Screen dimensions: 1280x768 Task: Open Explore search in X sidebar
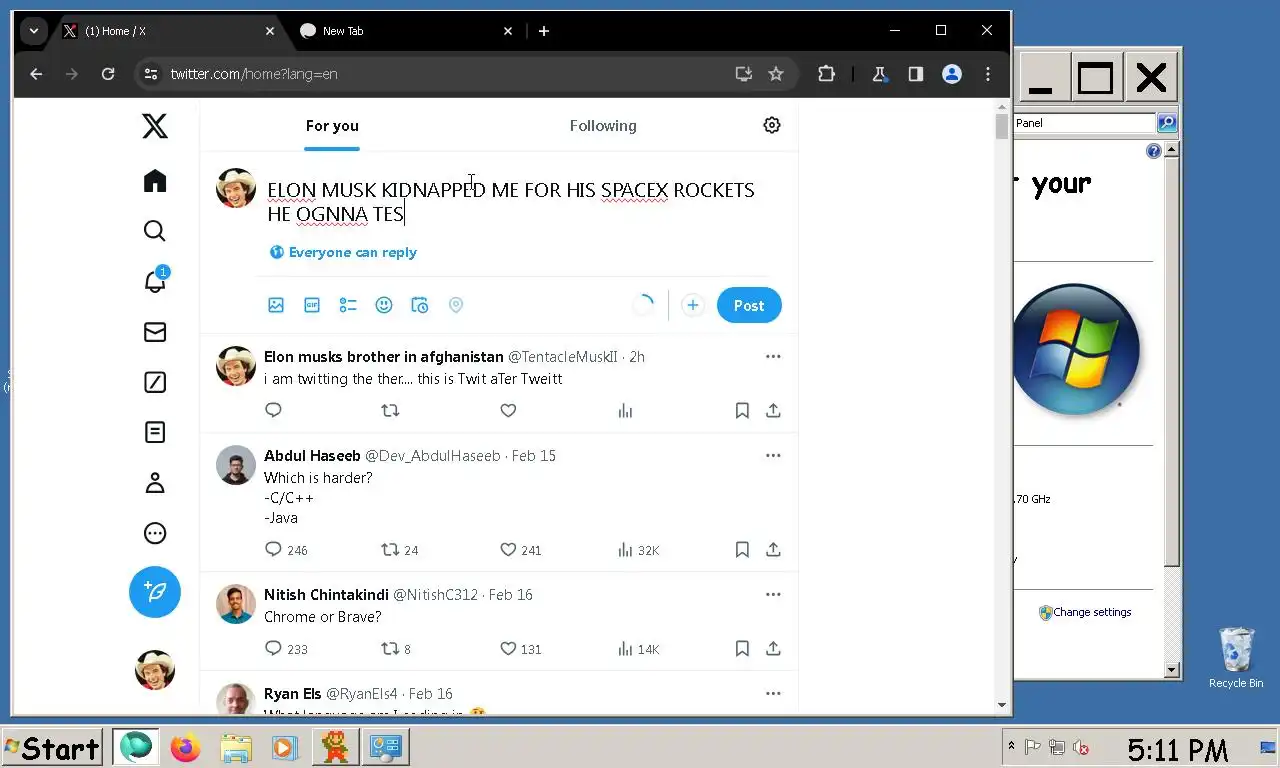[x=155, y=231]
